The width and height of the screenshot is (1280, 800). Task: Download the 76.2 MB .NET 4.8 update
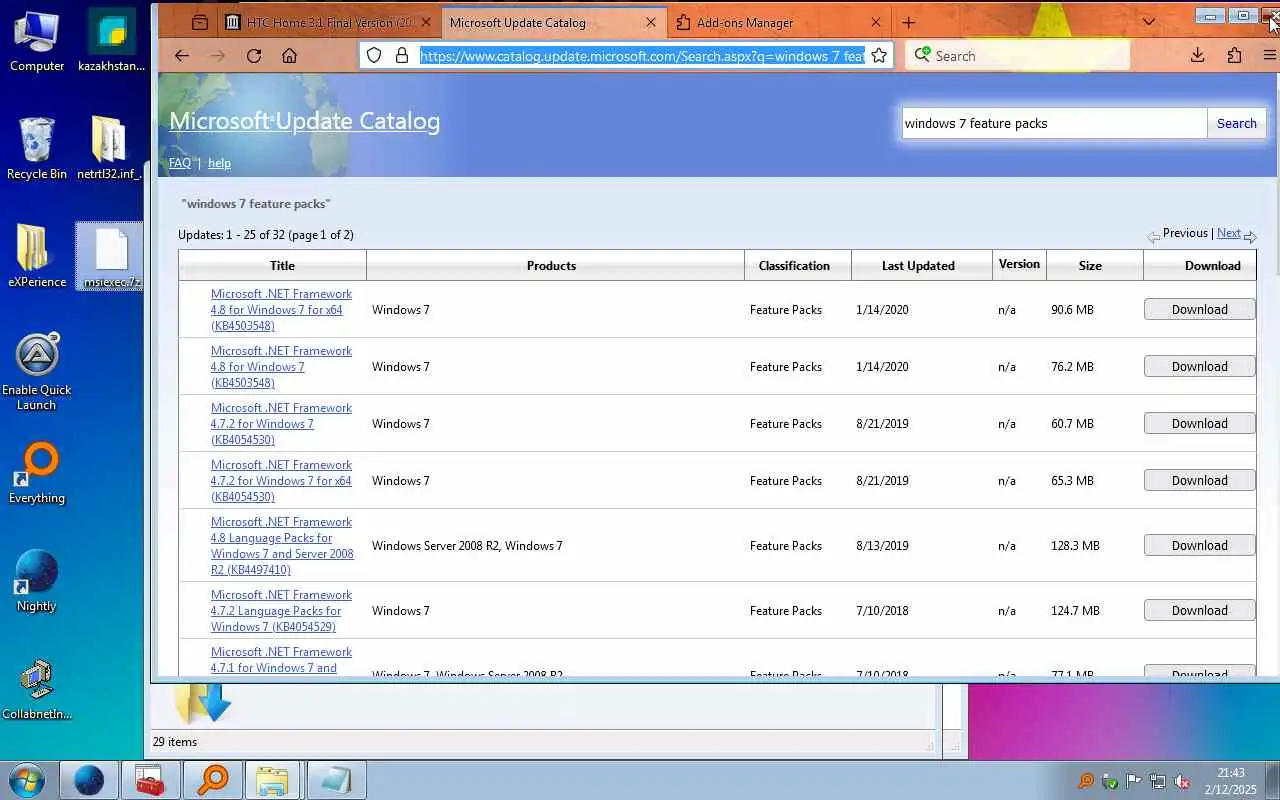coord(1199,367)
